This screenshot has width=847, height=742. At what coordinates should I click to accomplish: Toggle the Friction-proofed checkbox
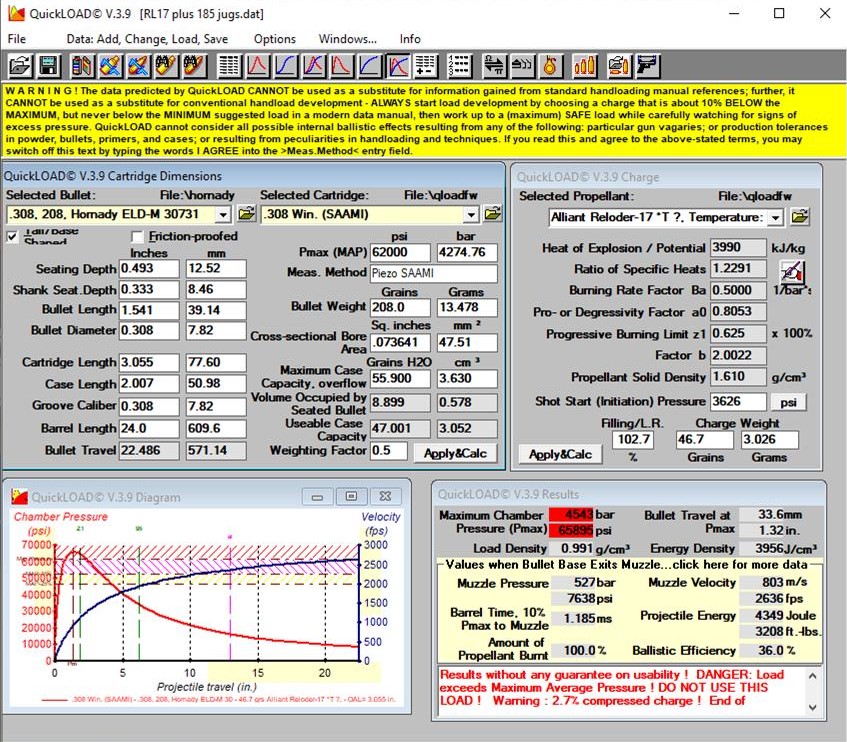pyautogui.click(x=139, y=237)
